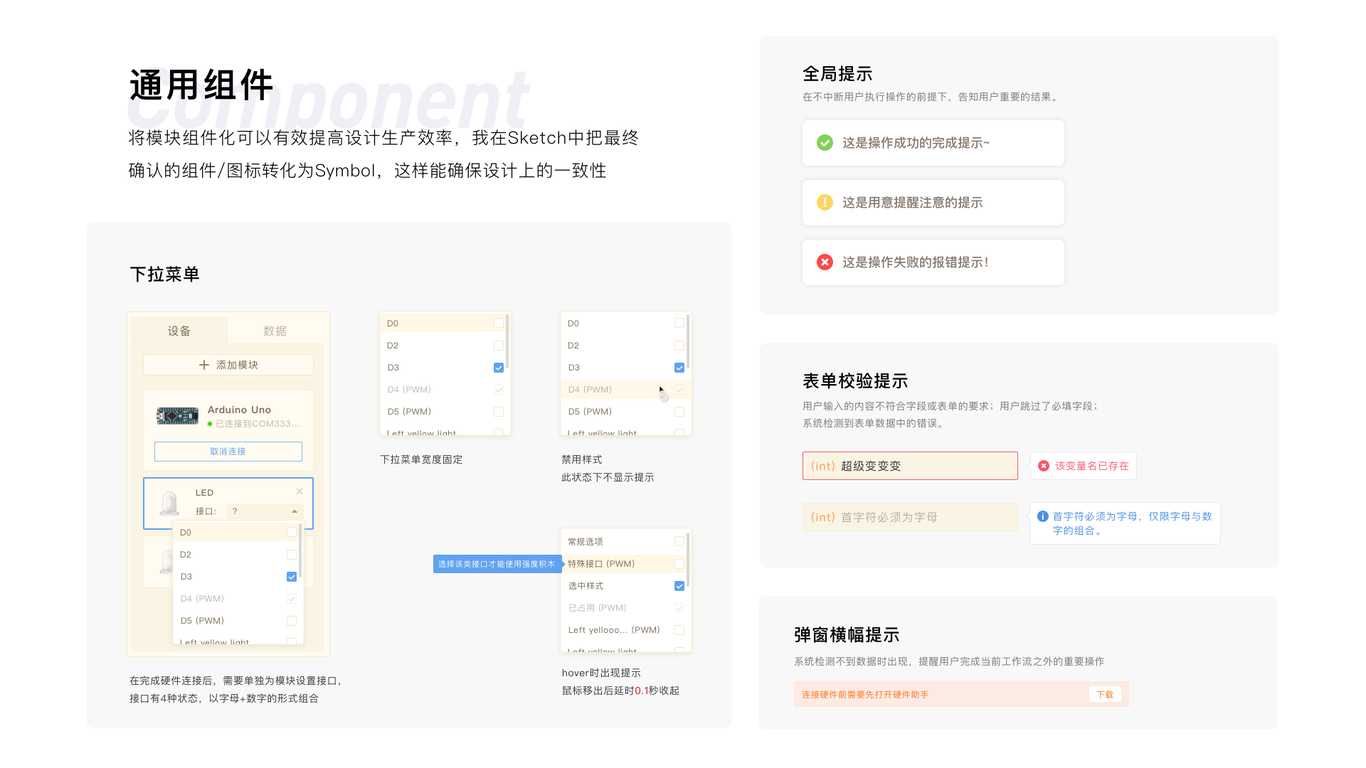Screen dimensions: 1366x768
Task: Click the red cross icon beside 该变量名已存在
Action: (x=1044, y=466)
